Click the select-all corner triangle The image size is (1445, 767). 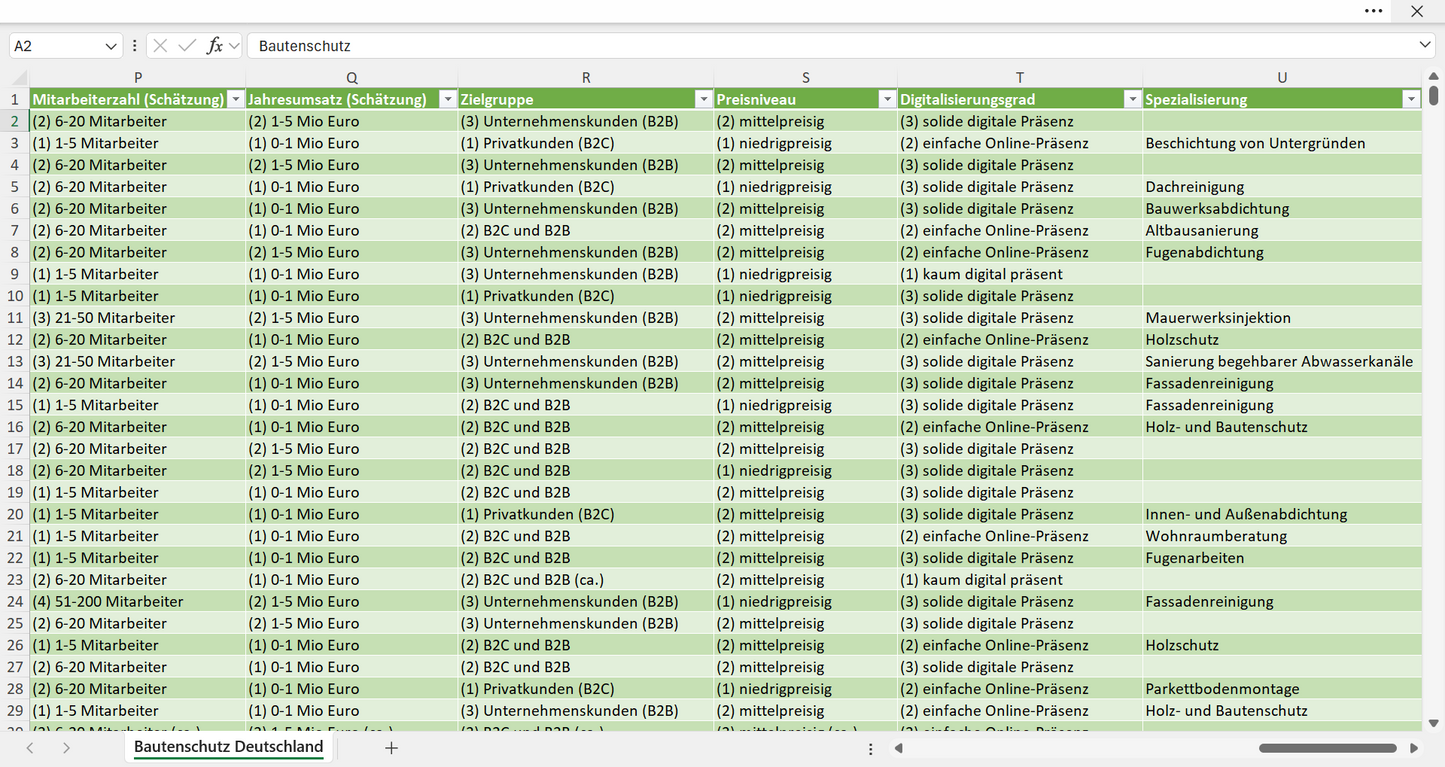point(19,78)
